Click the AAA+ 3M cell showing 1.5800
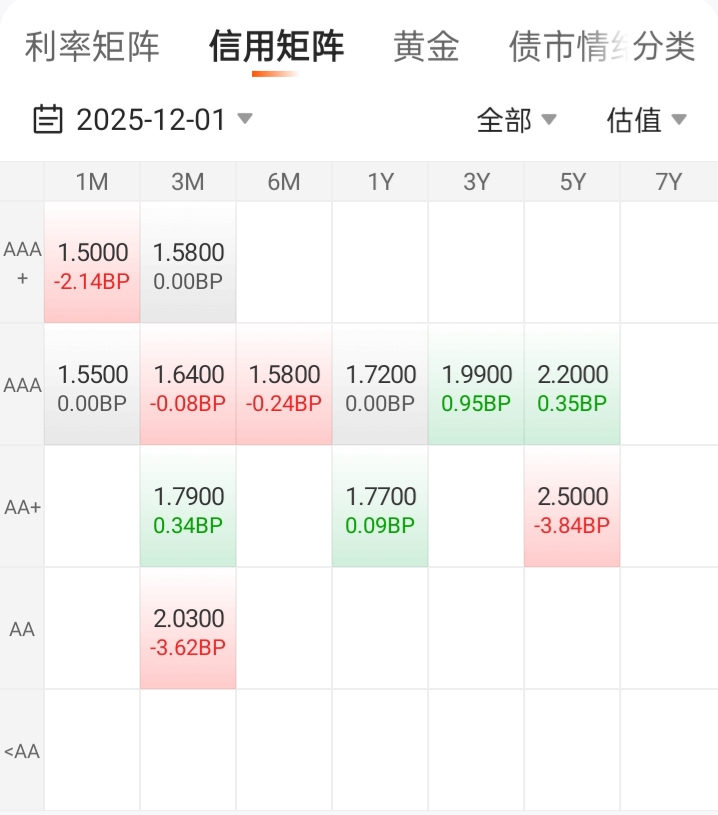 coord(188,265)
